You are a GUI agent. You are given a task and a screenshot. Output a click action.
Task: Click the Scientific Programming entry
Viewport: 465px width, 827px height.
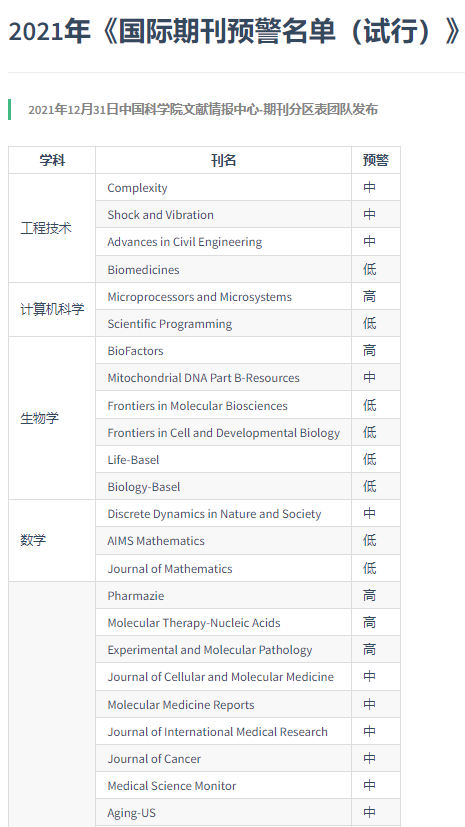pos(169,324)
